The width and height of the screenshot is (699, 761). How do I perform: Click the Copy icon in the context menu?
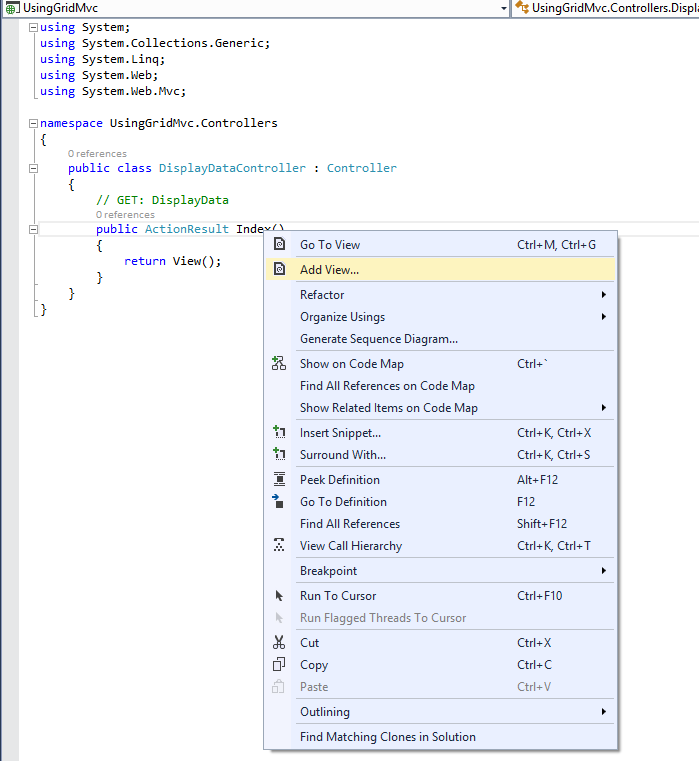[279, 664]
